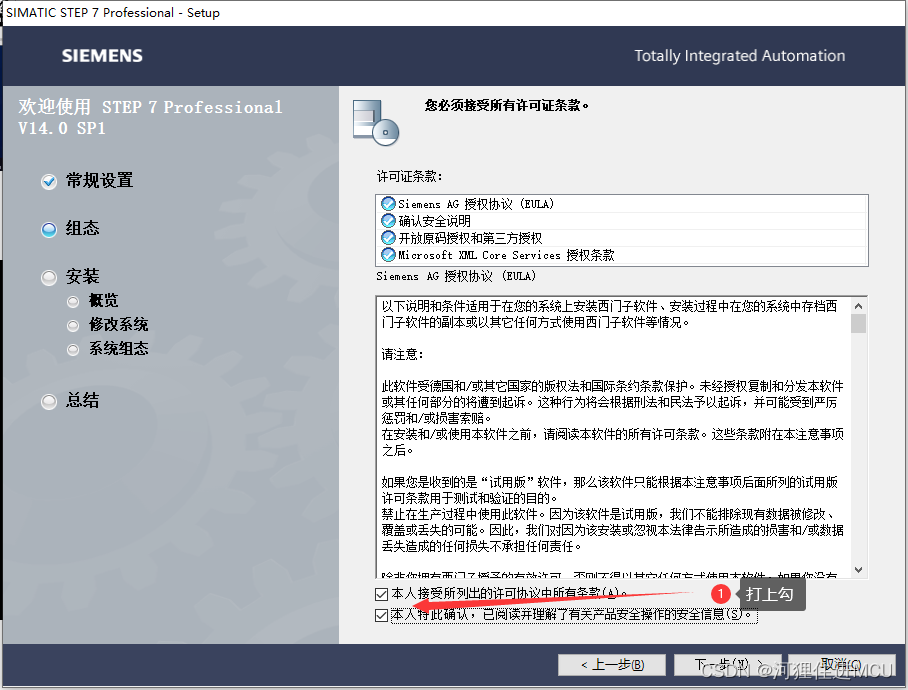This screenshot has height=690, width=908.
Task: Open the 系统组态 sub-step
Action: click(119, 348)
